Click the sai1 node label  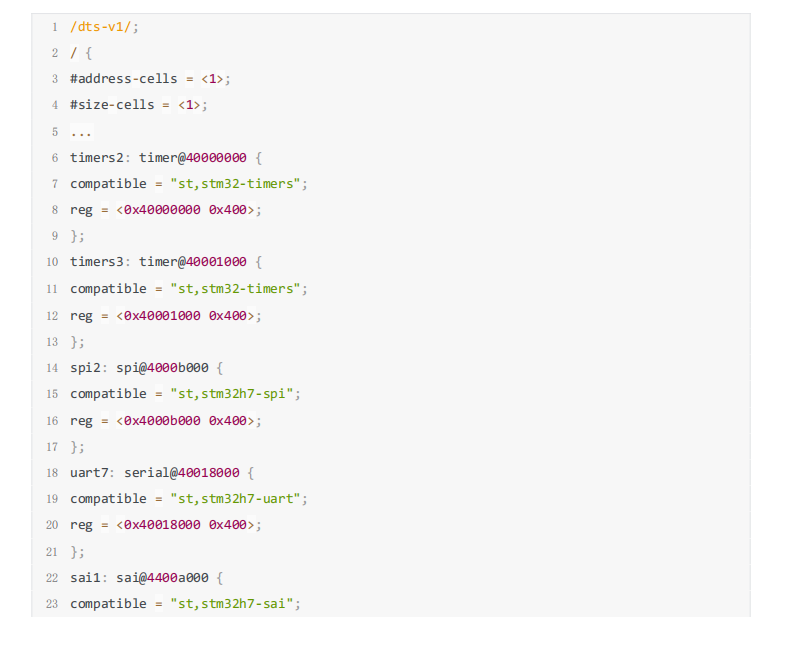pos(86,577)
